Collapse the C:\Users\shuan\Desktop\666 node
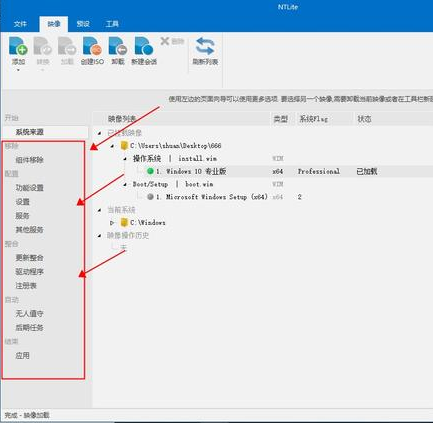Viewport: 433px width, 423px height. point(113,146)
